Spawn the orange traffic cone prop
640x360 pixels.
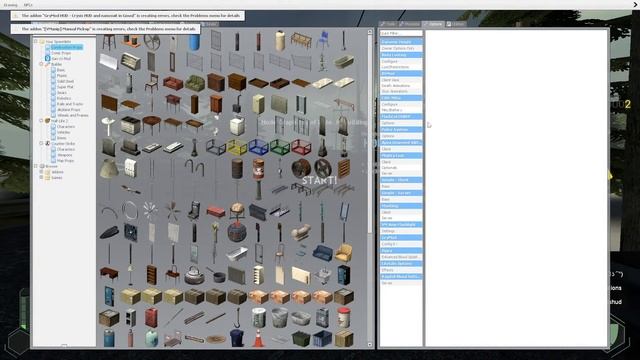pos(258,338)
